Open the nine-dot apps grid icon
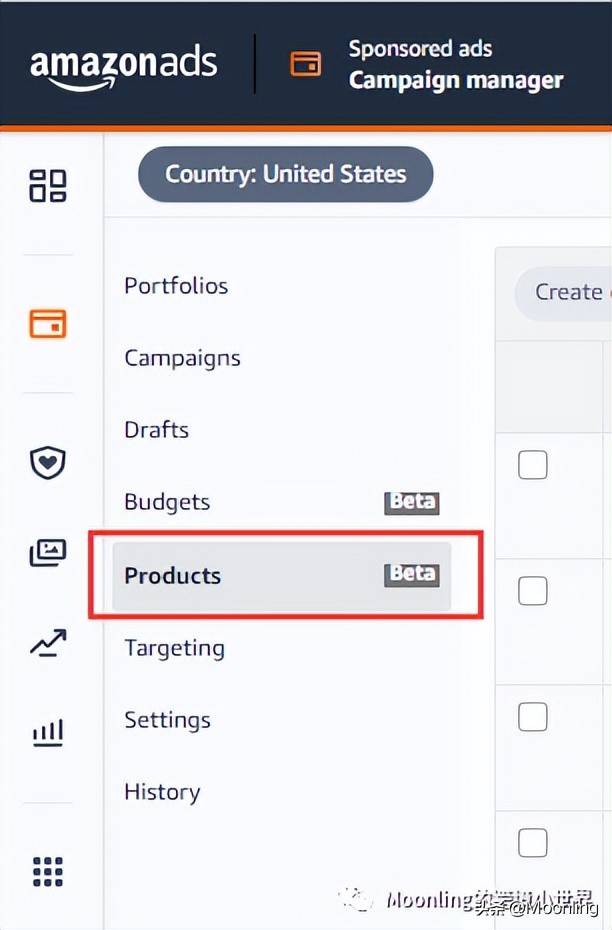 coord(48,871)
